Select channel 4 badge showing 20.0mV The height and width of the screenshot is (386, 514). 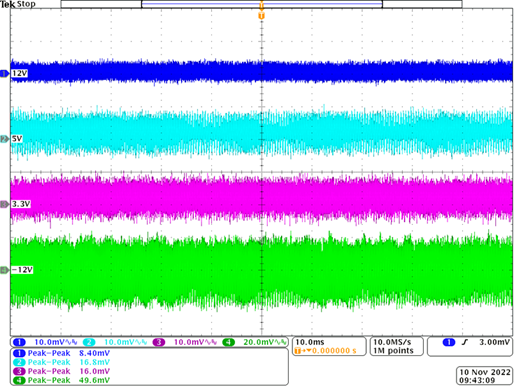pyautogui.click(x=228, y=342)
